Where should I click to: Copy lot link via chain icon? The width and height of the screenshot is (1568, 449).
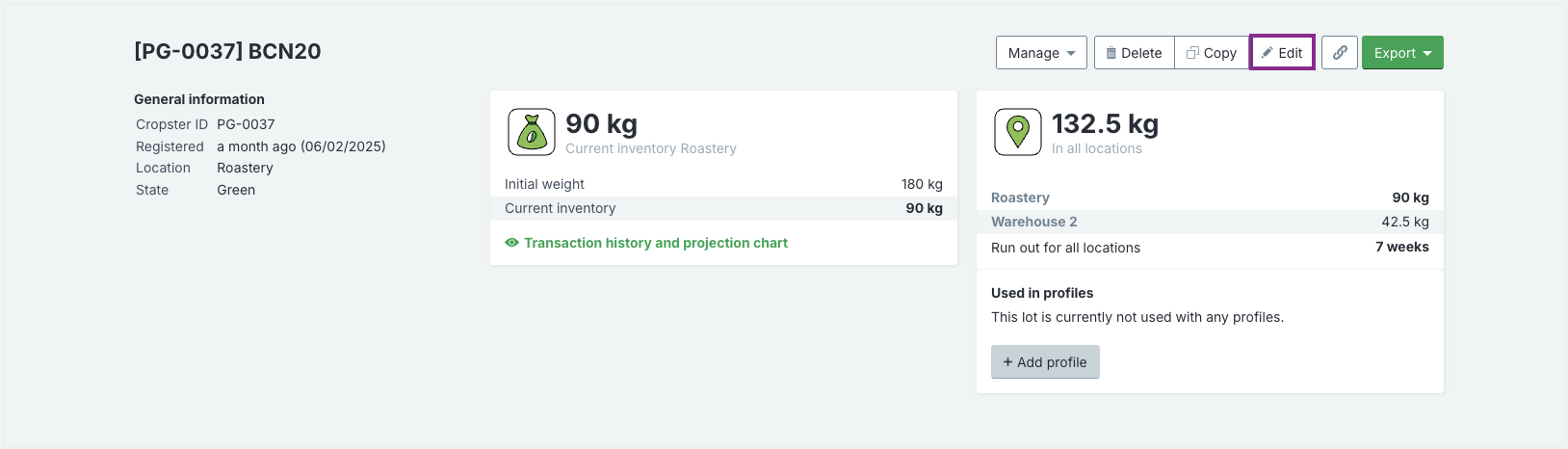(x=1340, y=53)
